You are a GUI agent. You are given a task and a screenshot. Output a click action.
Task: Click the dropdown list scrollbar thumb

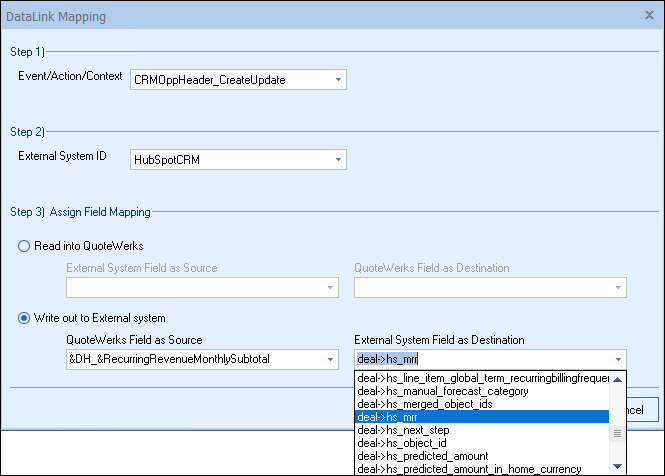point(618,434)
